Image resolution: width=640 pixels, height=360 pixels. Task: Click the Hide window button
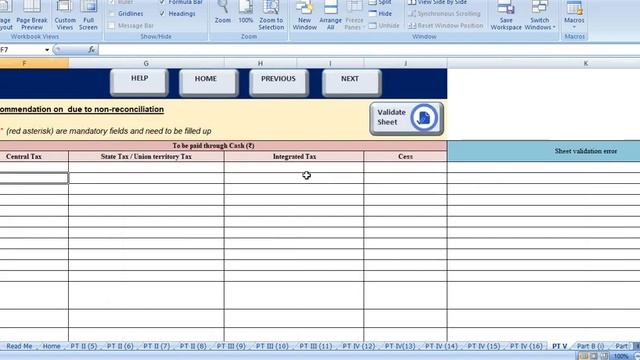tap(380, 13)
